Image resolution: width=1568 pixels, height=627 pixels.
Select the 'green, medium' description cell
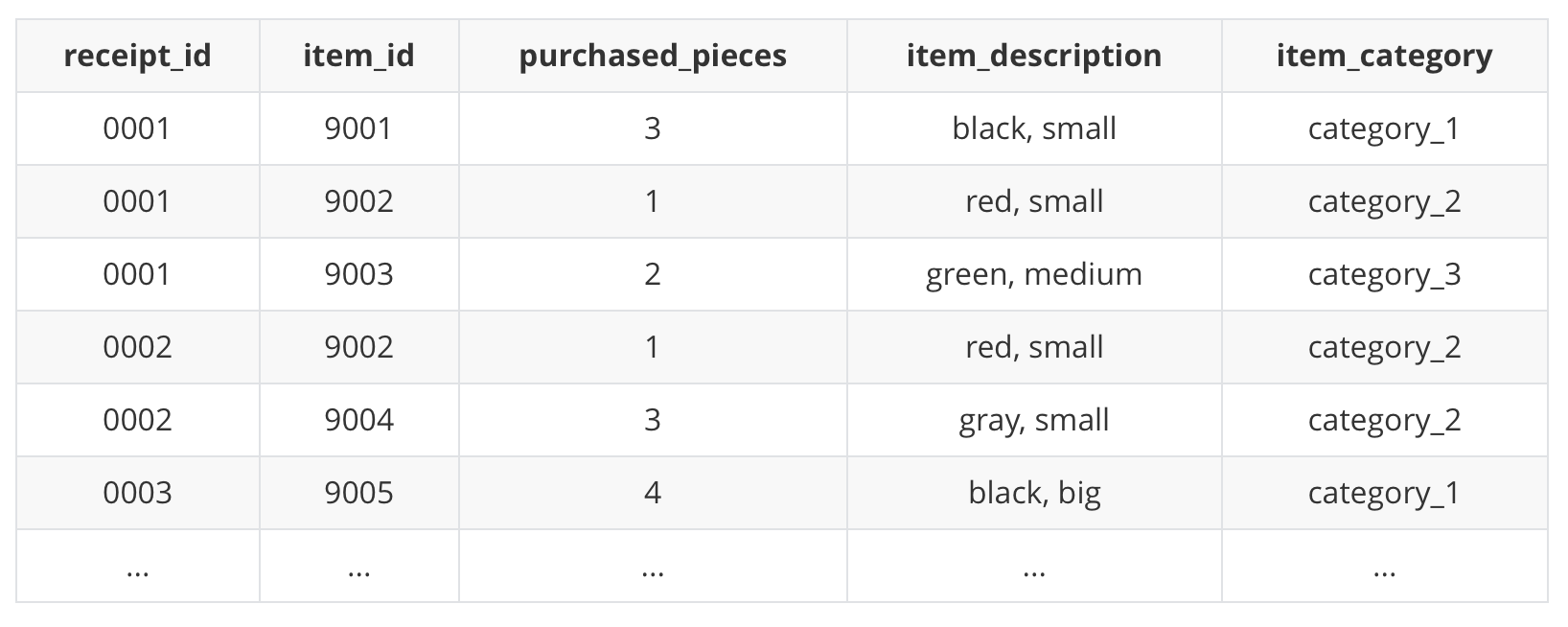pyautogui.click(x=1034, y=274)
